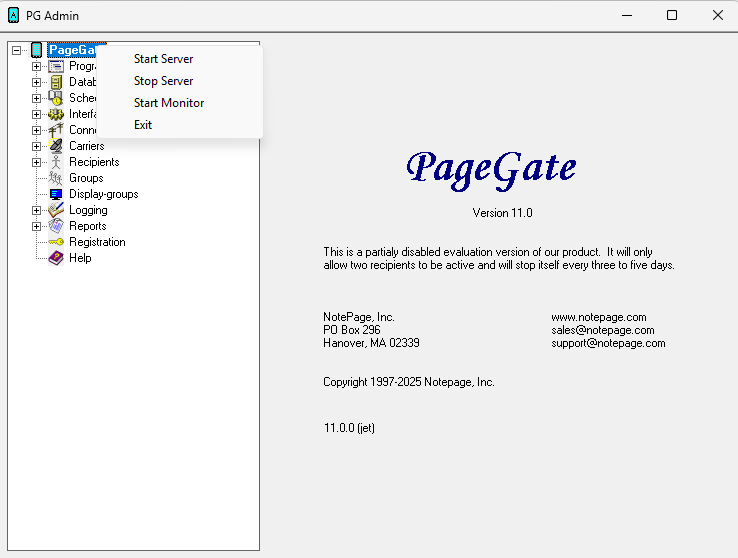This screenshot has height=558, width=738.
Task: Click the Help book icon
Action: (x=56, y=258)
